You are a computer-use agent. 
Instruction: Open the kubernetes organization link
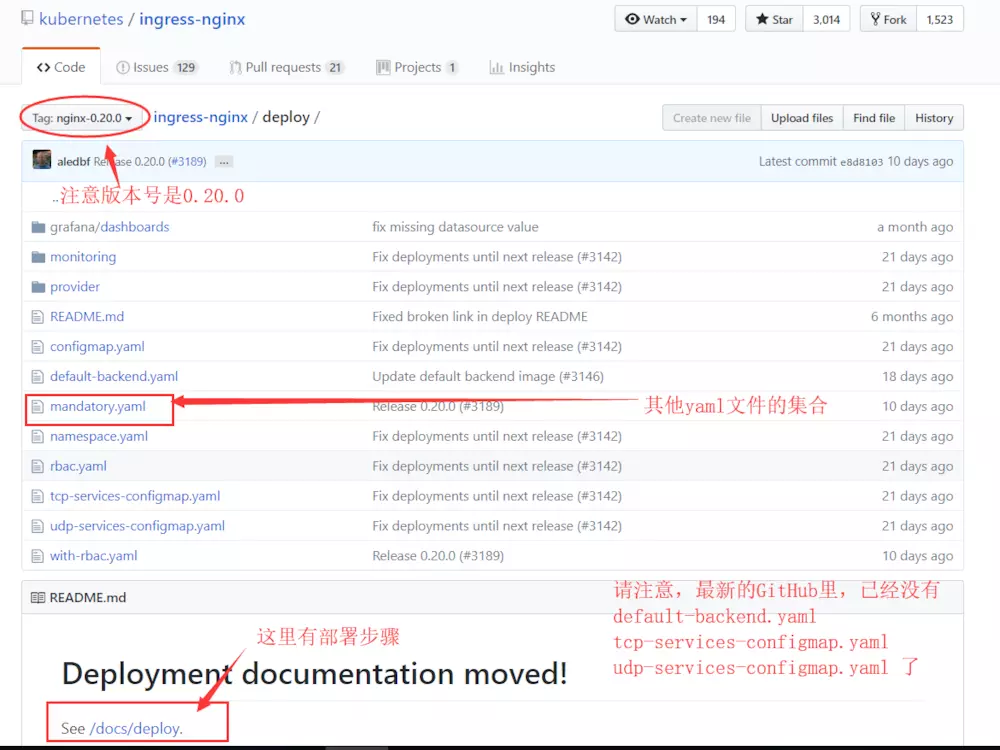point(81,19)
